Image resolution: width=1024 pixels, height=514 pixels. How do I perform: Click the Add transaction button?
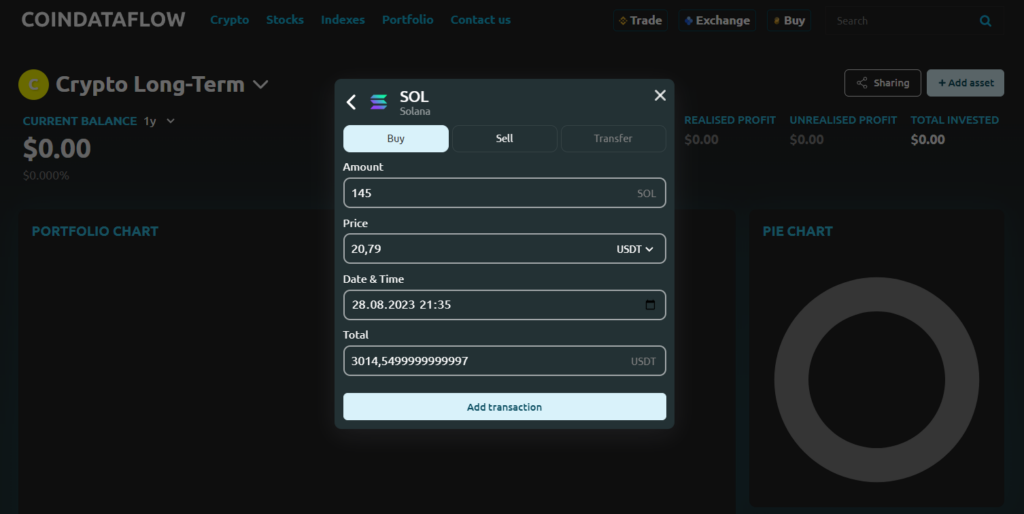click(504, 406)
